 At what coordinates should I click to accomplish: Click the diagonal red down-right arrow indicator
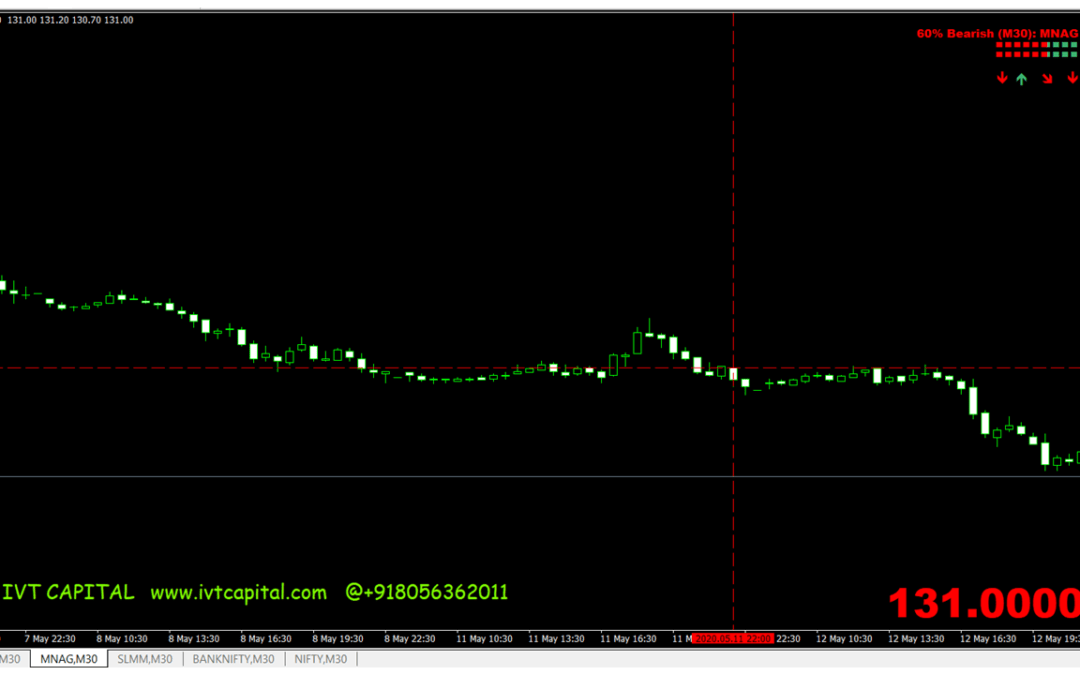click(1048, 79)
